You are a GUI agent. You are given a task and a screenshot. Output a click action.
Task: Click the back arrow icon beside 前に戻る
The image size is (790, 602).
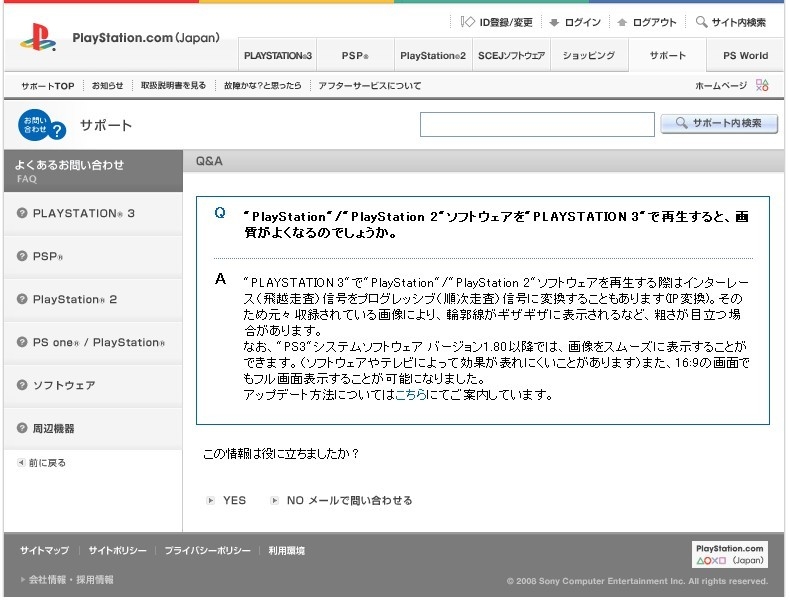(x=21, y=462)
